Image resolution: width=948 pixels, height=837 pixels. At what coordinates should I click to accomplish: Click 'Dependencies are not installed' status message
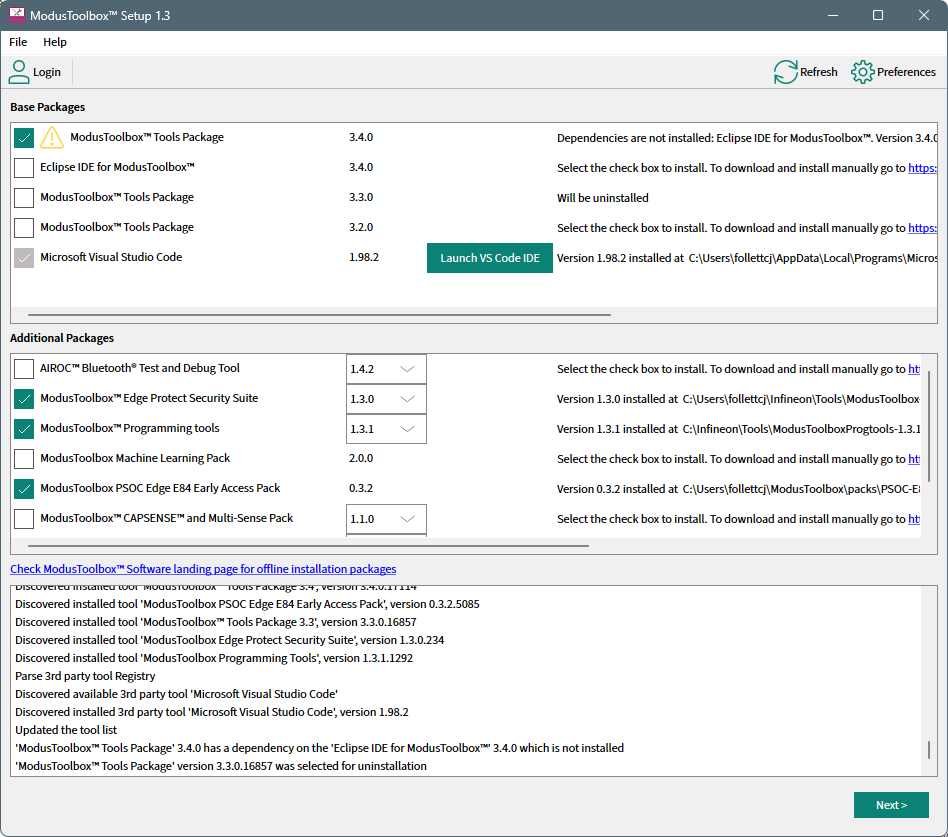pos(747,138)
